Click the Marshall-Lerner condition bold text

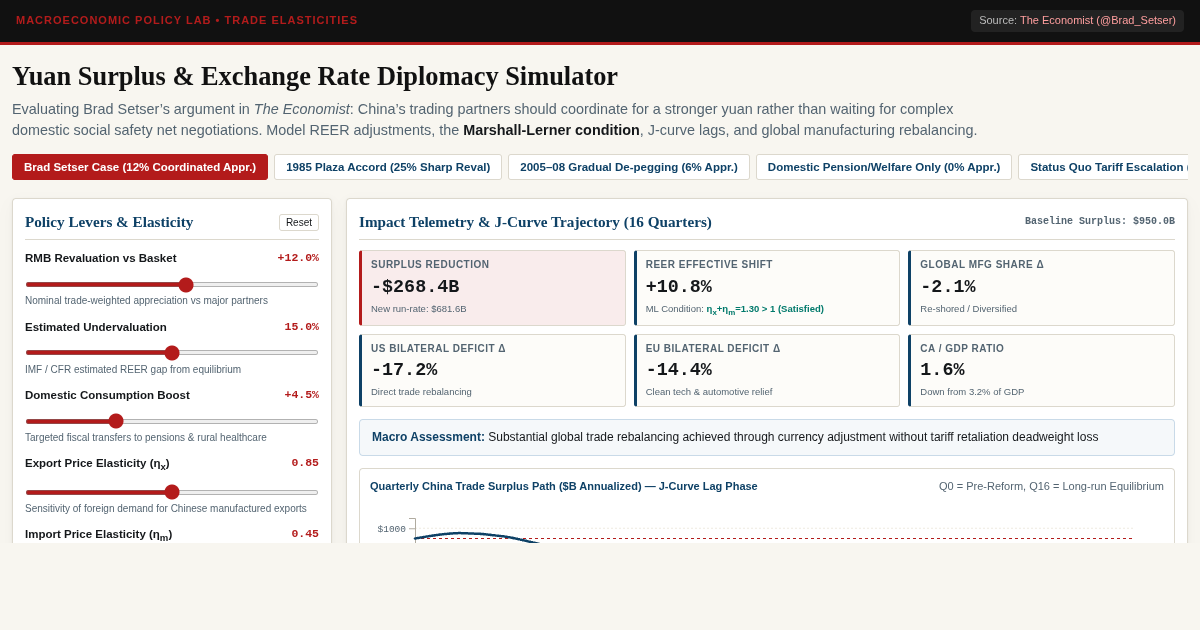[x=551, y=130]
